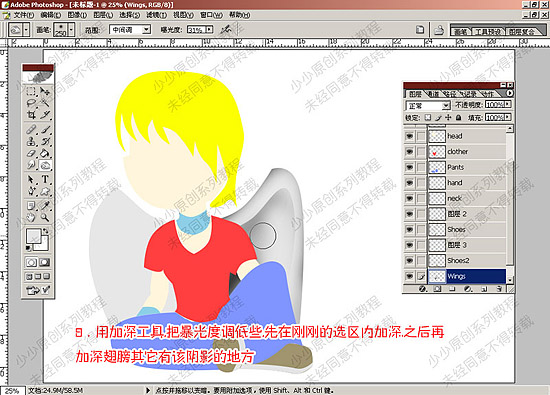Select the Eraser tool

click(x=31, y=153)
